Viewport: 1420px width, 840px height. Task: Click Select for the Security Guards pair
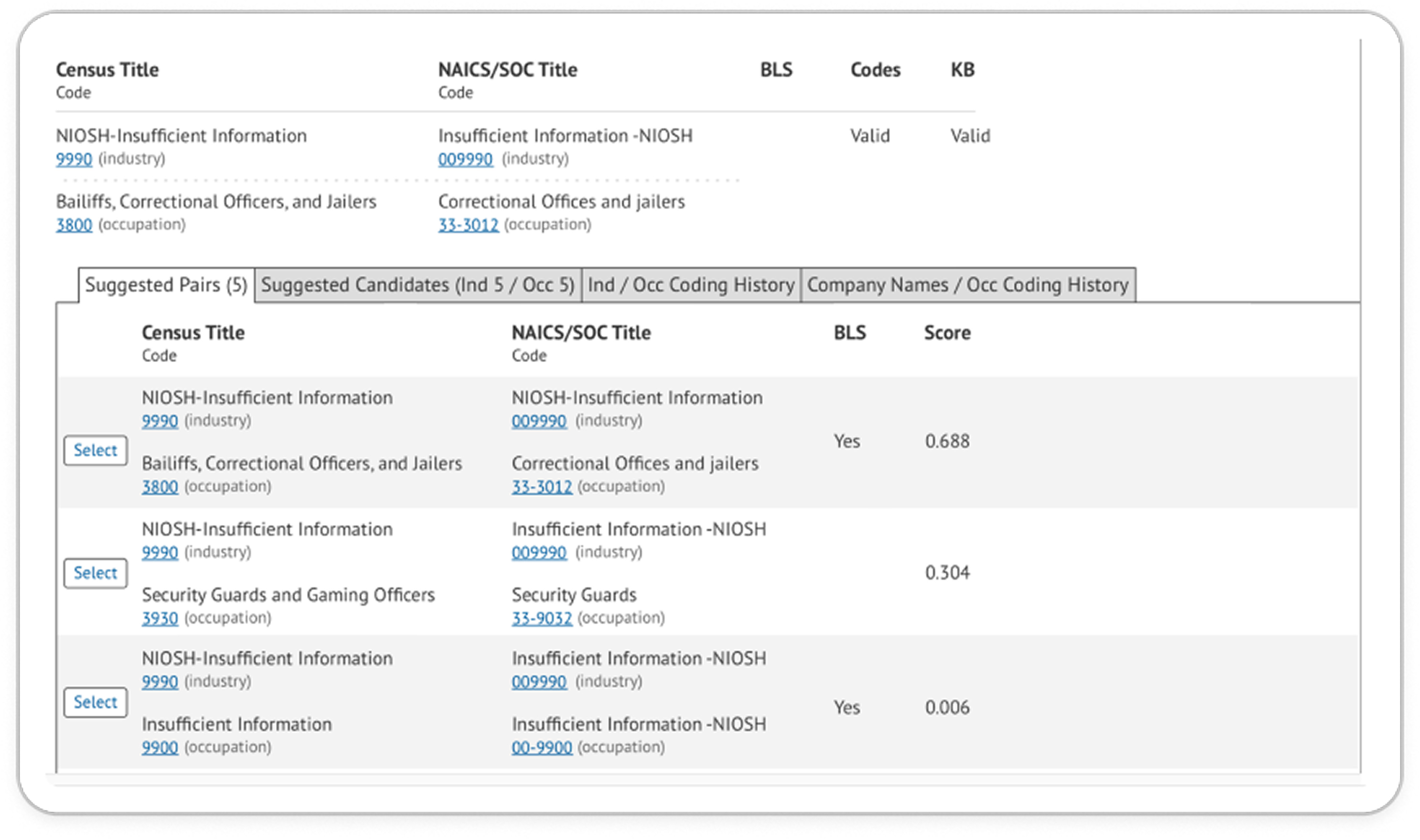(95, 573)
